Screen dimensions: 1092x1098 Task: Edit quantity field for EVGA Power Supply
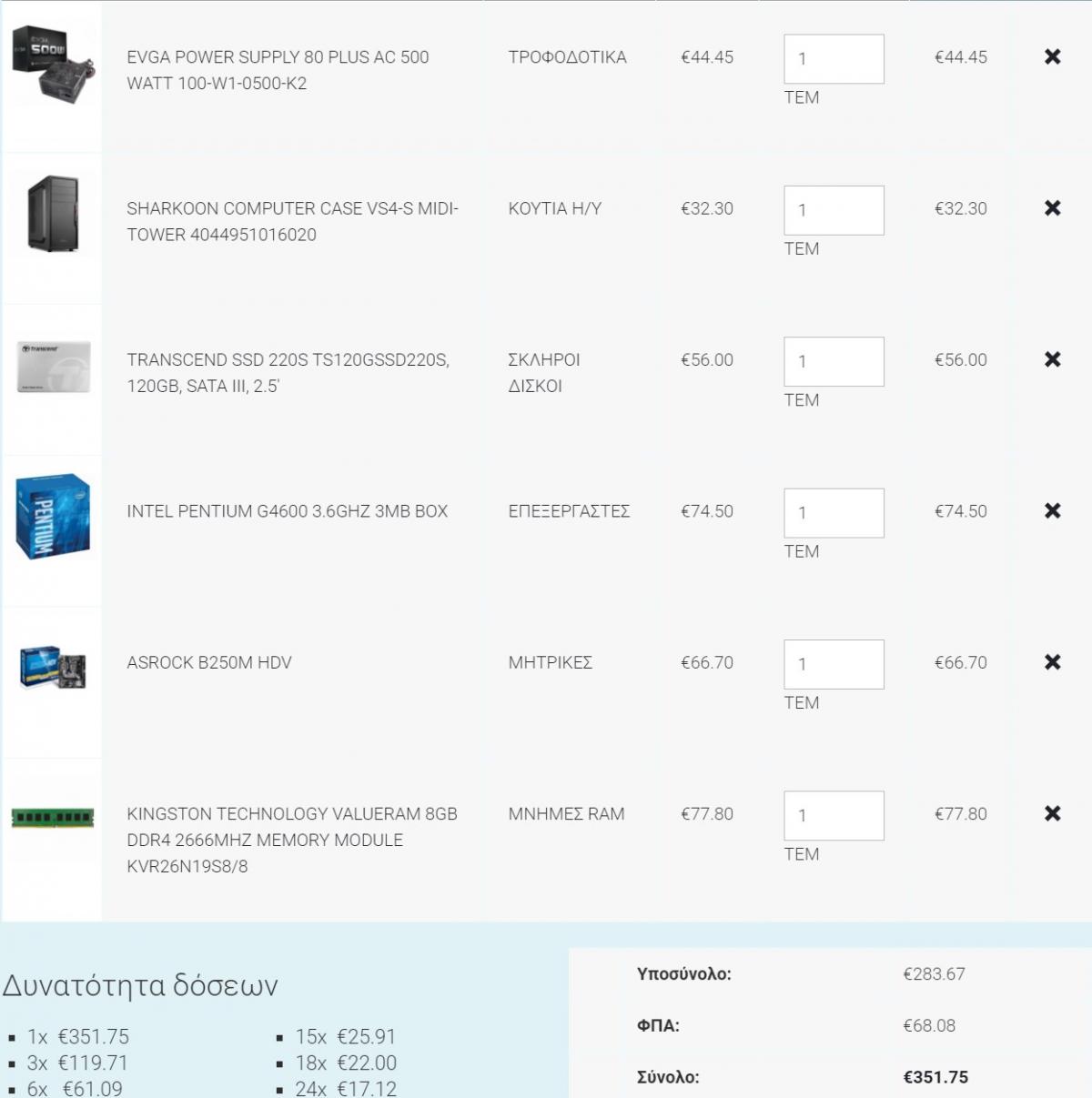pyautogui.click(x=834, y=59)
